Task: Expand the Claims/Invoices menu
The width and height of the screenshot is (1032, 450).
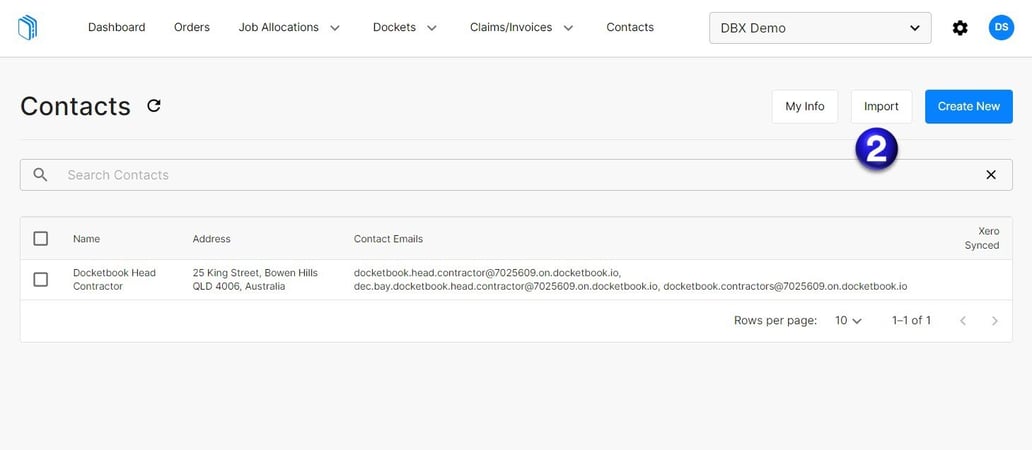Action: [521, 28]
